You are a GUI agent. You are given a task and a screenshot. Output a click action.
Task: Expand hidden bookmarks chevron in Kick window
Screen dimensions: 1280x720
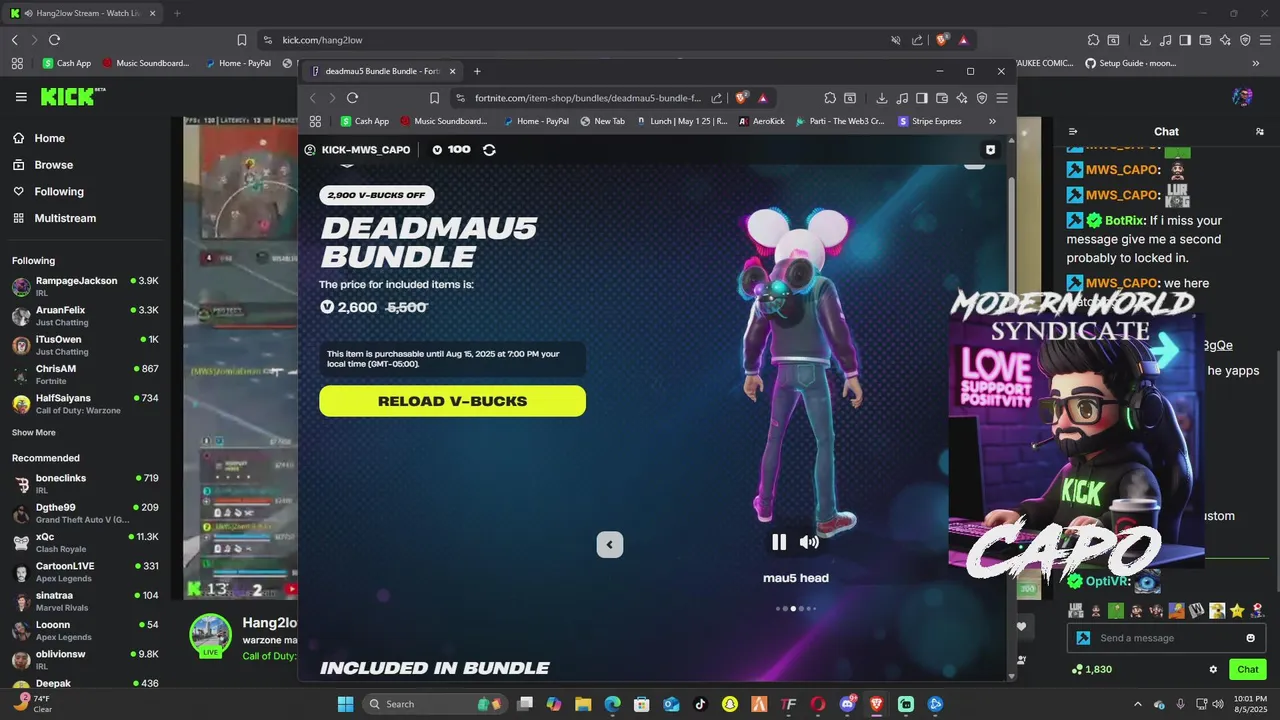coord(1256,63)
